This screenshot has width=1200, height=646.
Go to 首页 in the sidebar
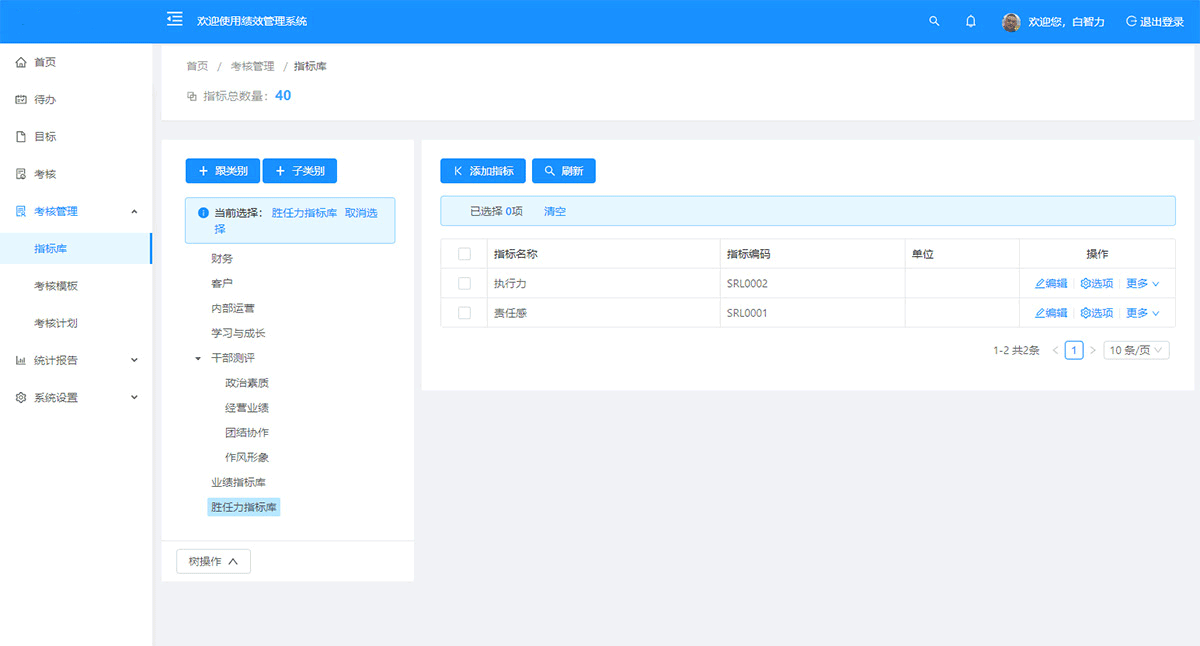[45, 62]
